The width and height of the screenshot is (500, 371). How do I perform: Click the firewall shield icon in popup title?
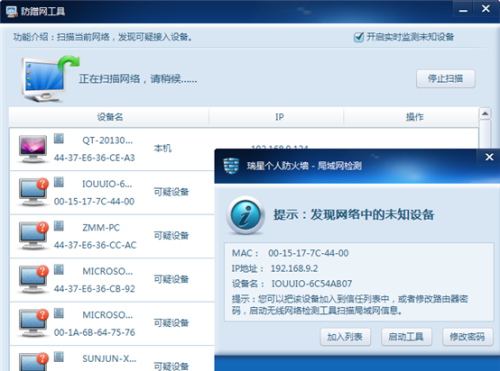pyautogui.click(x=231, y=166)
